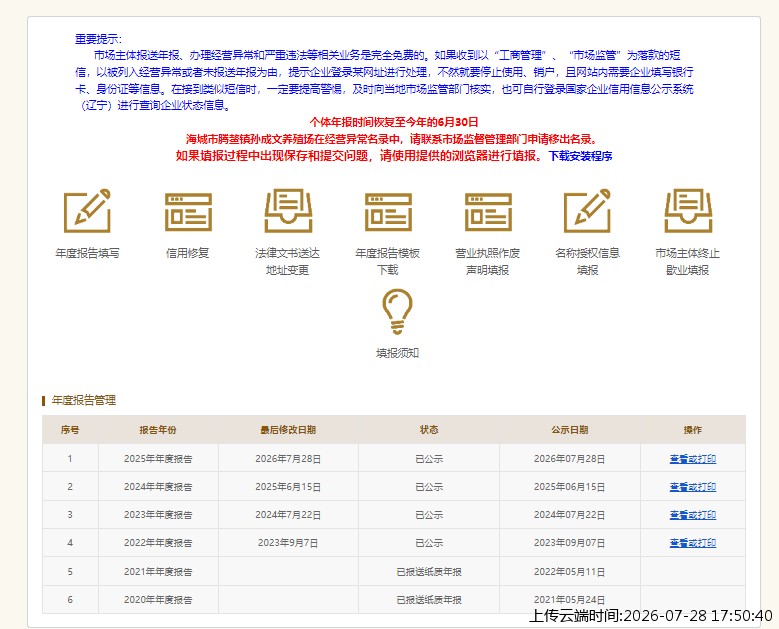Viewport: 779px width, 629px height.
Task: Open the 名称授权信息填报 pencil icon
Action: [587, 211]
